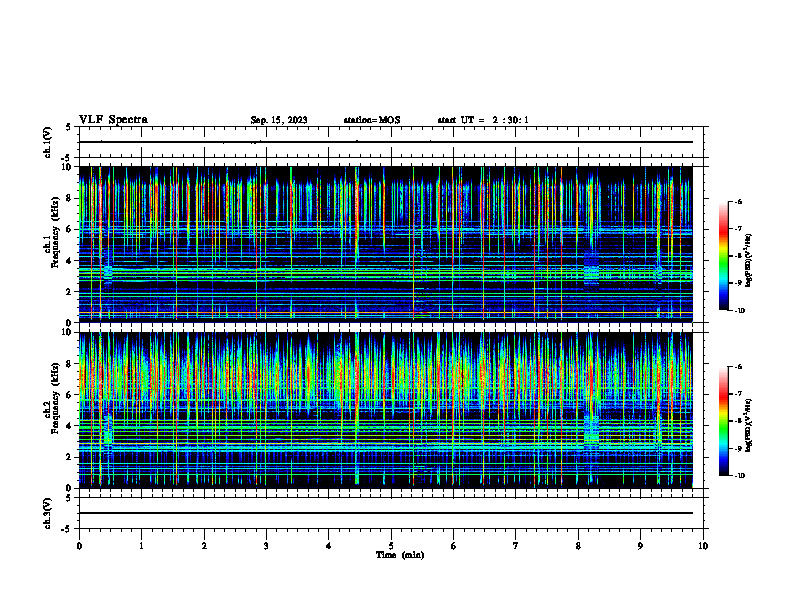The height and width of the screenshot is (612, 792).
Task: Click the "9" tick on the time axis
Action: (x=640, y=546)
